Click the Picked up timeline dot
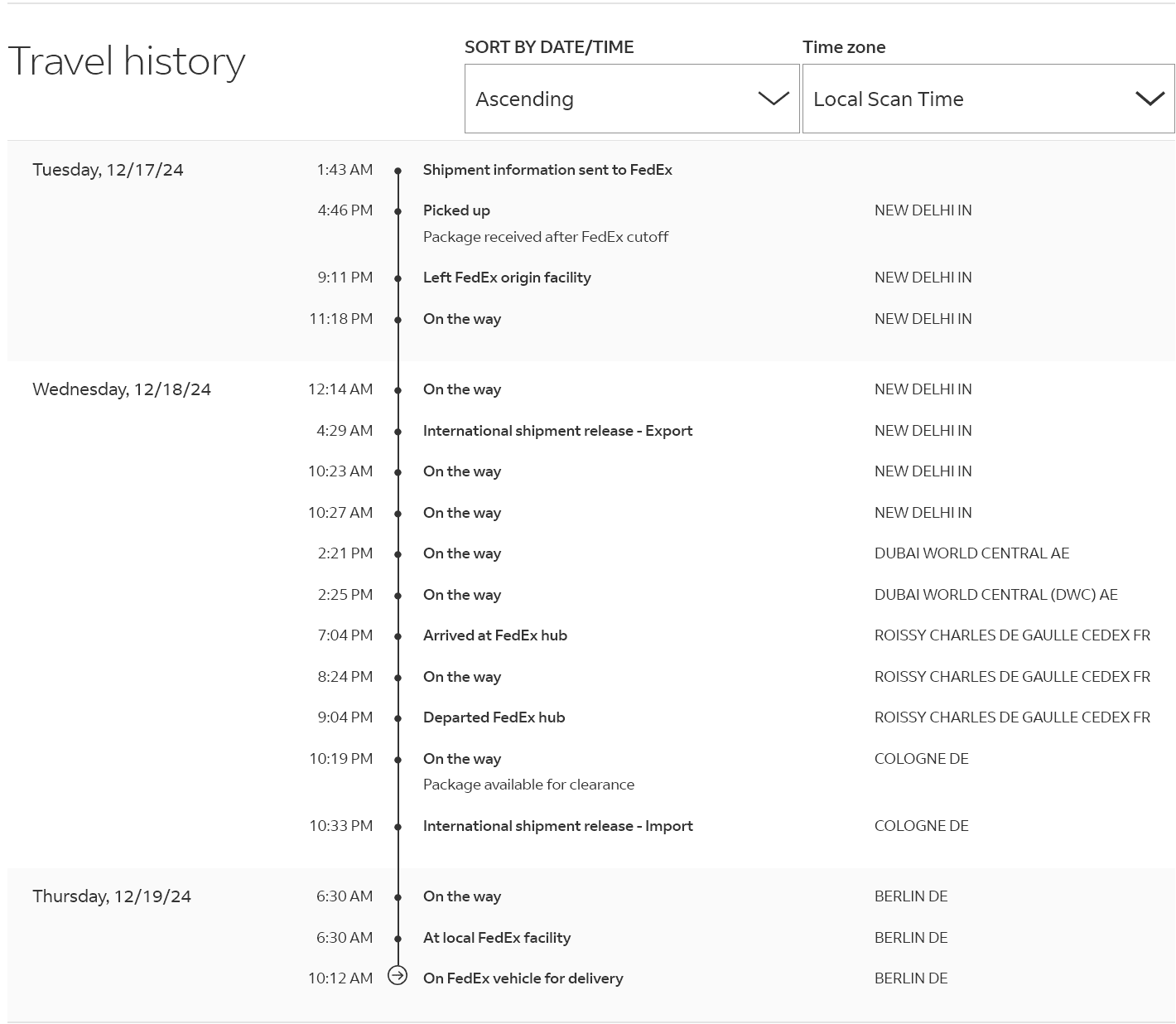Image resolution: width=1176 pixels, height=1024 pixels. [398, 211]
